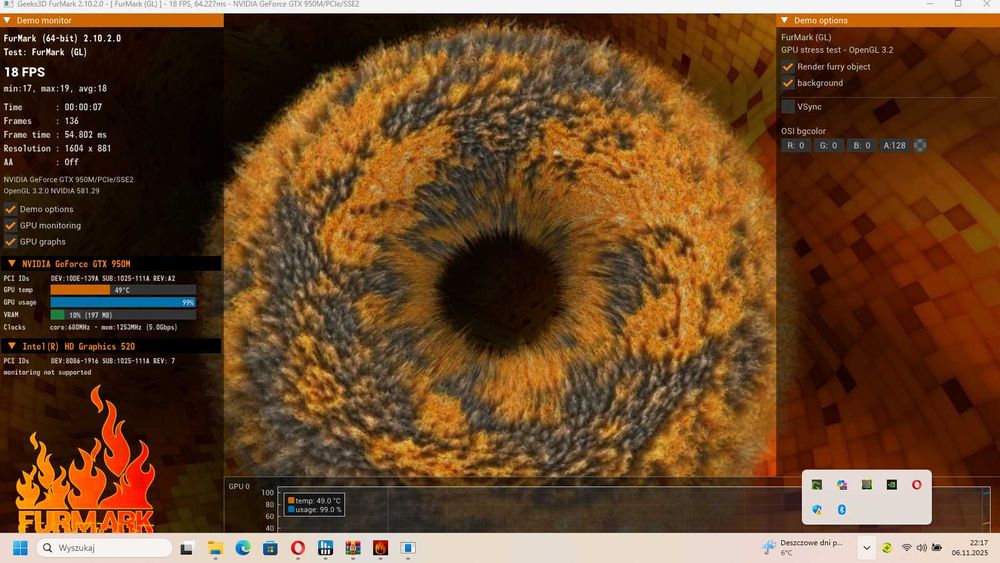Click the AA : Off line
The height and width of the screenshot is (563, 1000).
point(41,162)
